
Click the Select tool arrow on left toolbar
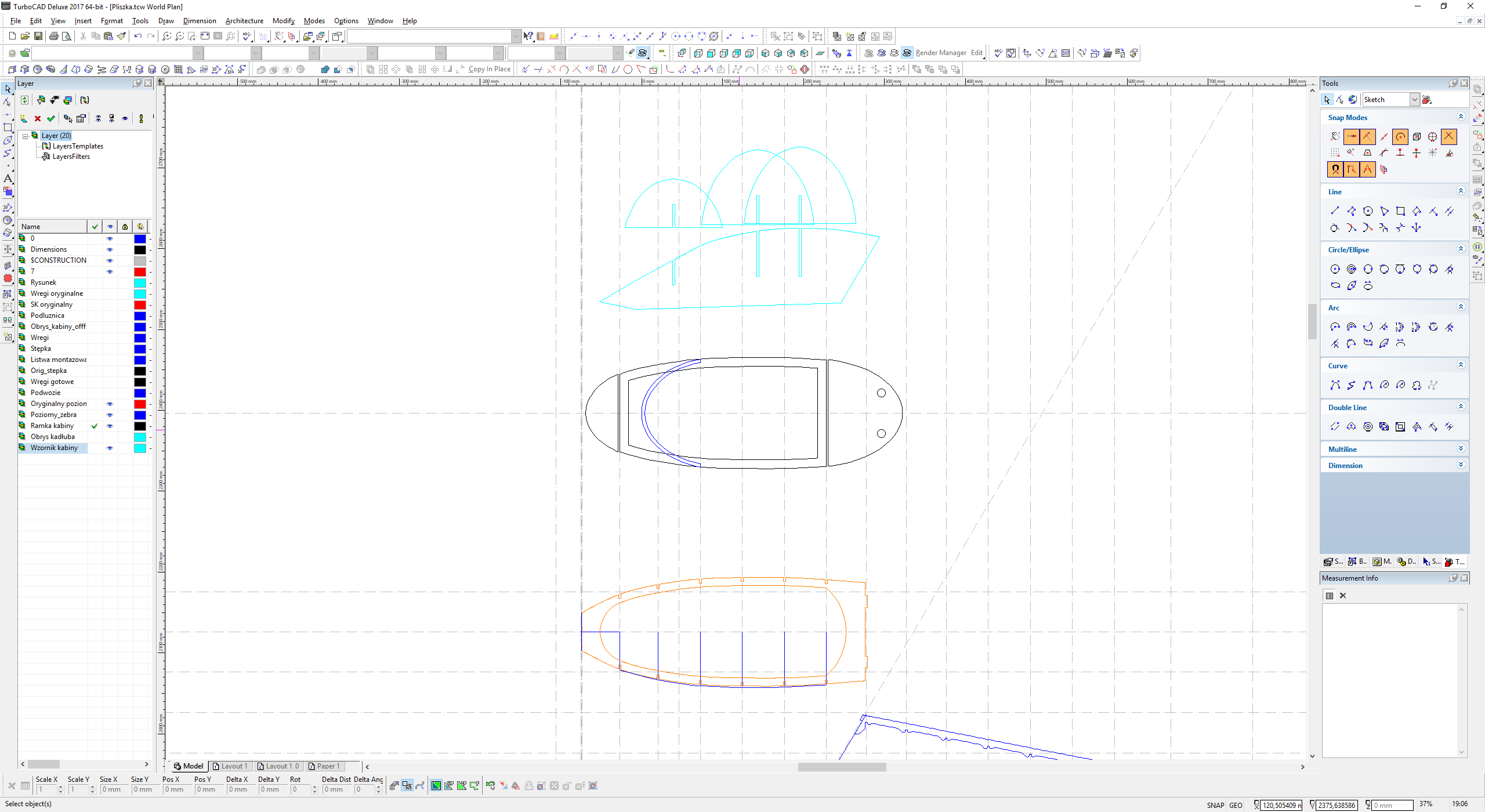coord(8,89)
